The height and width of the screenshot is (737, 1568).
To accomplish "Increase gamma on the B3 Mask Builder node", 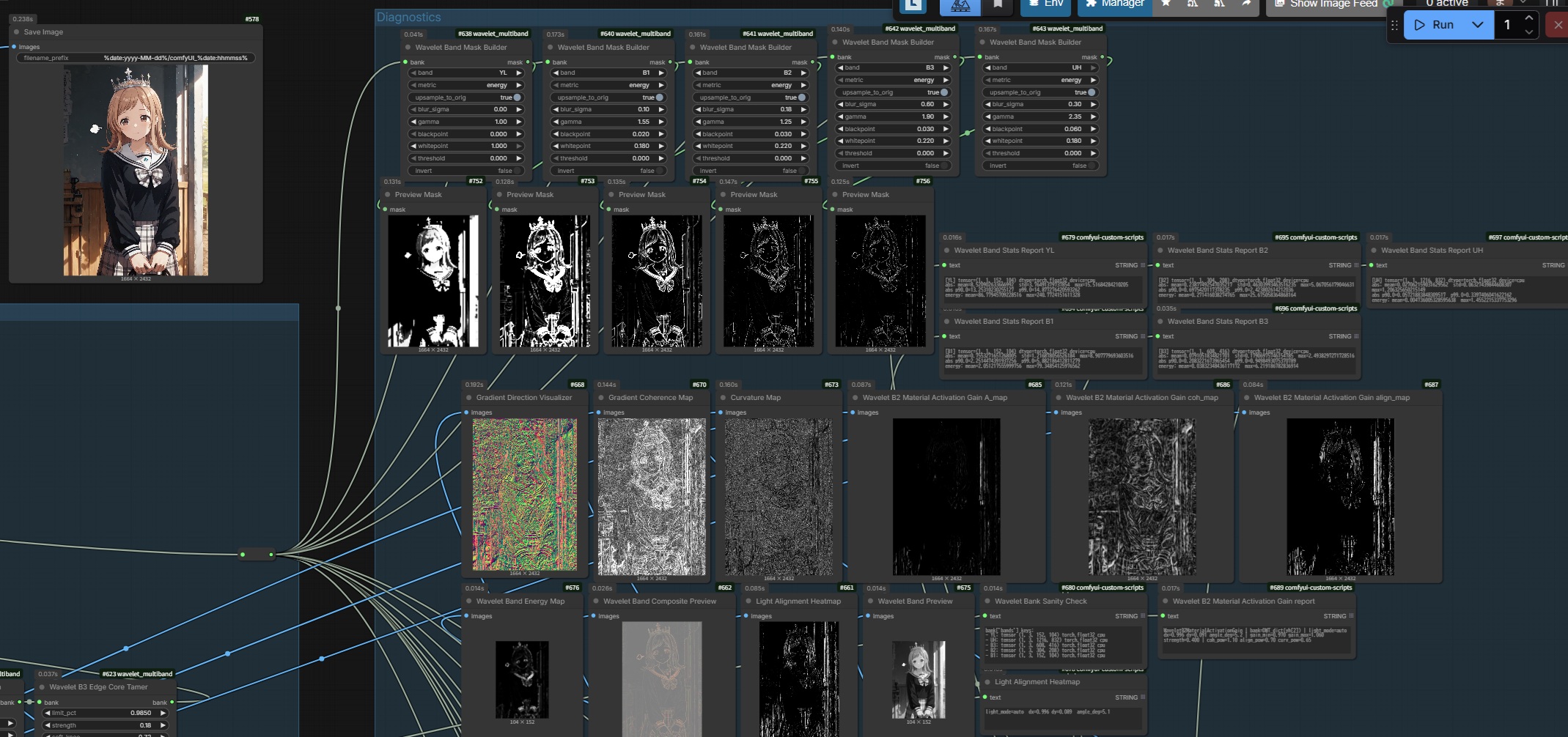I will (x=946, y=116).
